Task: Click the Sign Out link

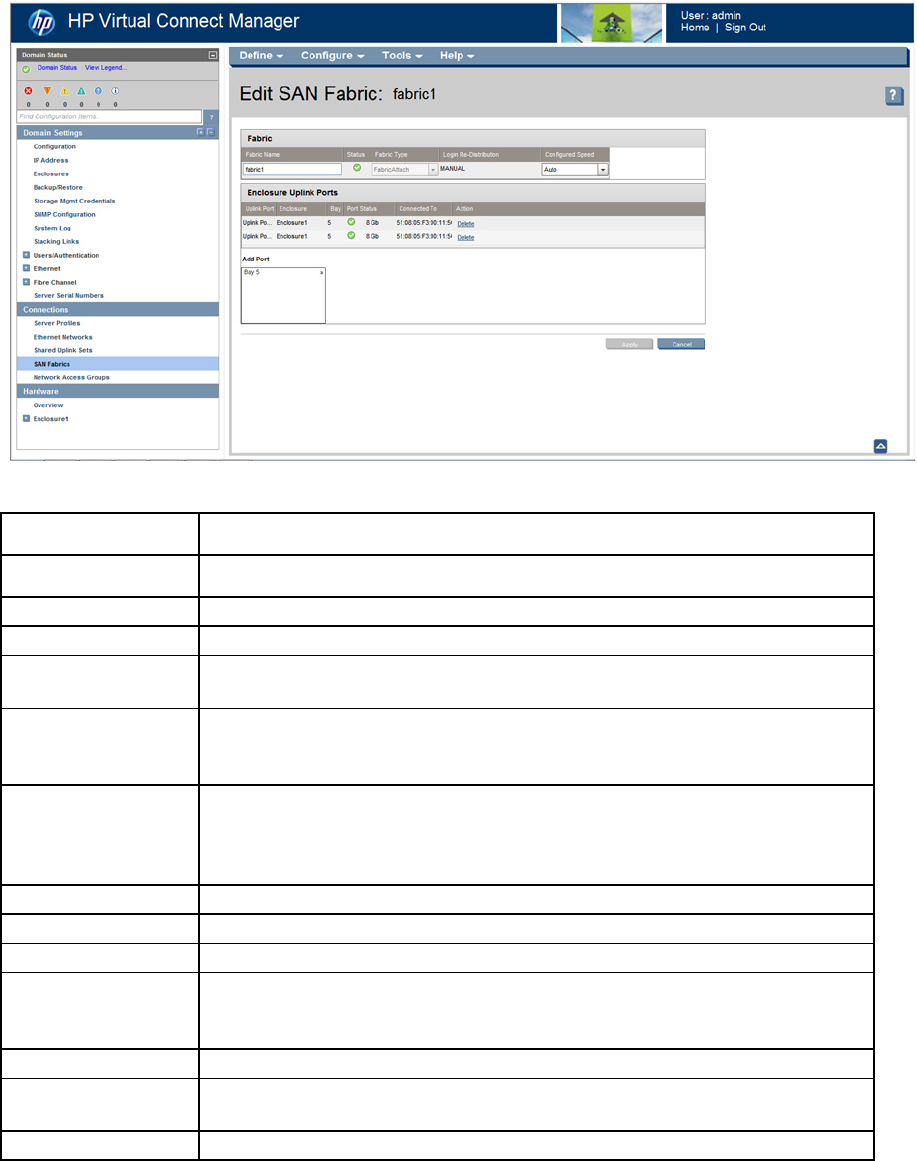Action: (745, 27)
